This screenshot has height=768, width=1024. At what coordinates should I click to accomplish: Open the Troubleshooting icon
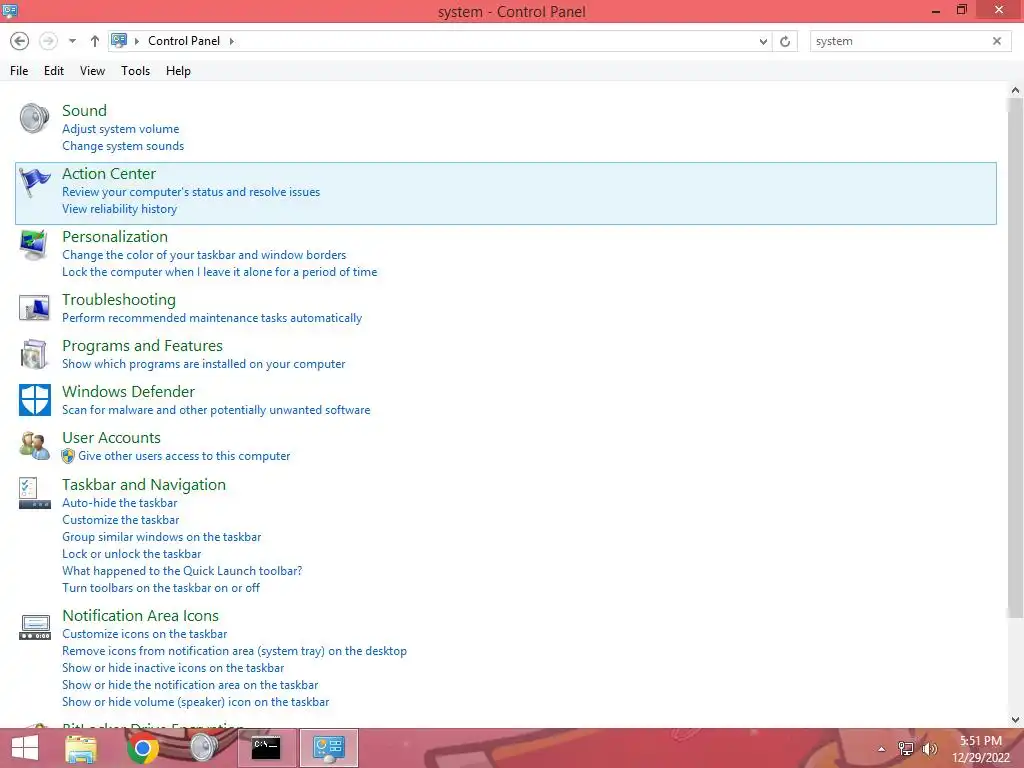tap(34, 308)
